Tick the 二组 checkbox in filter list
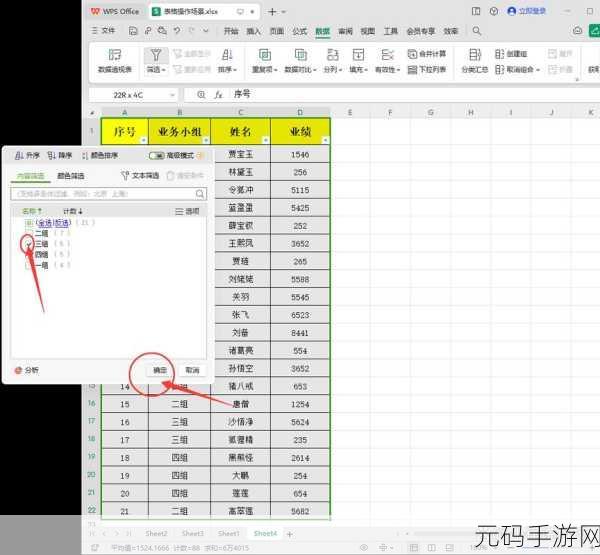The height and width of the screenshot is (555, 600). (29, 233)
